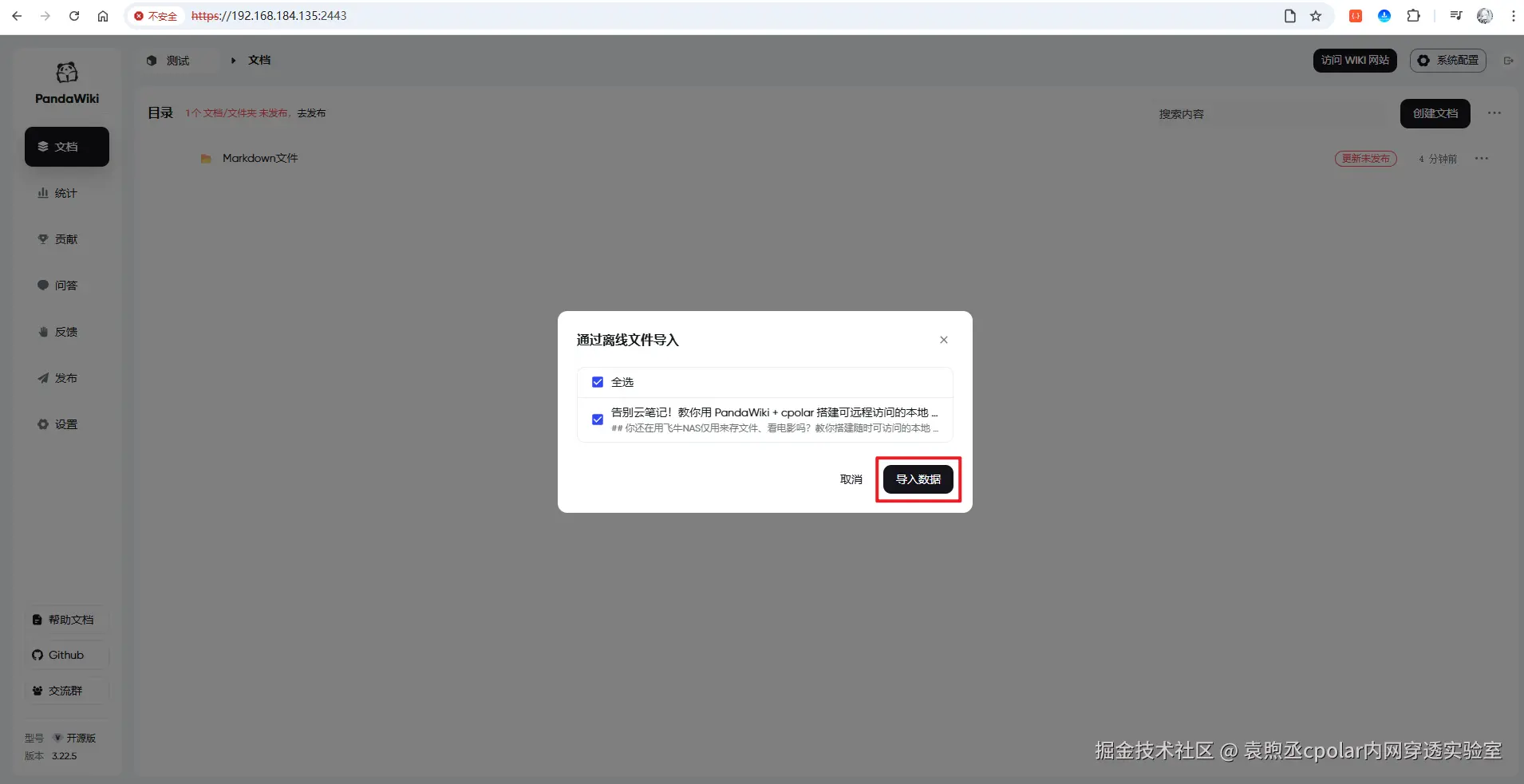Toggle the 全选 checkbox
This screenshot has height=784, width=1524.
pos(598,382)
